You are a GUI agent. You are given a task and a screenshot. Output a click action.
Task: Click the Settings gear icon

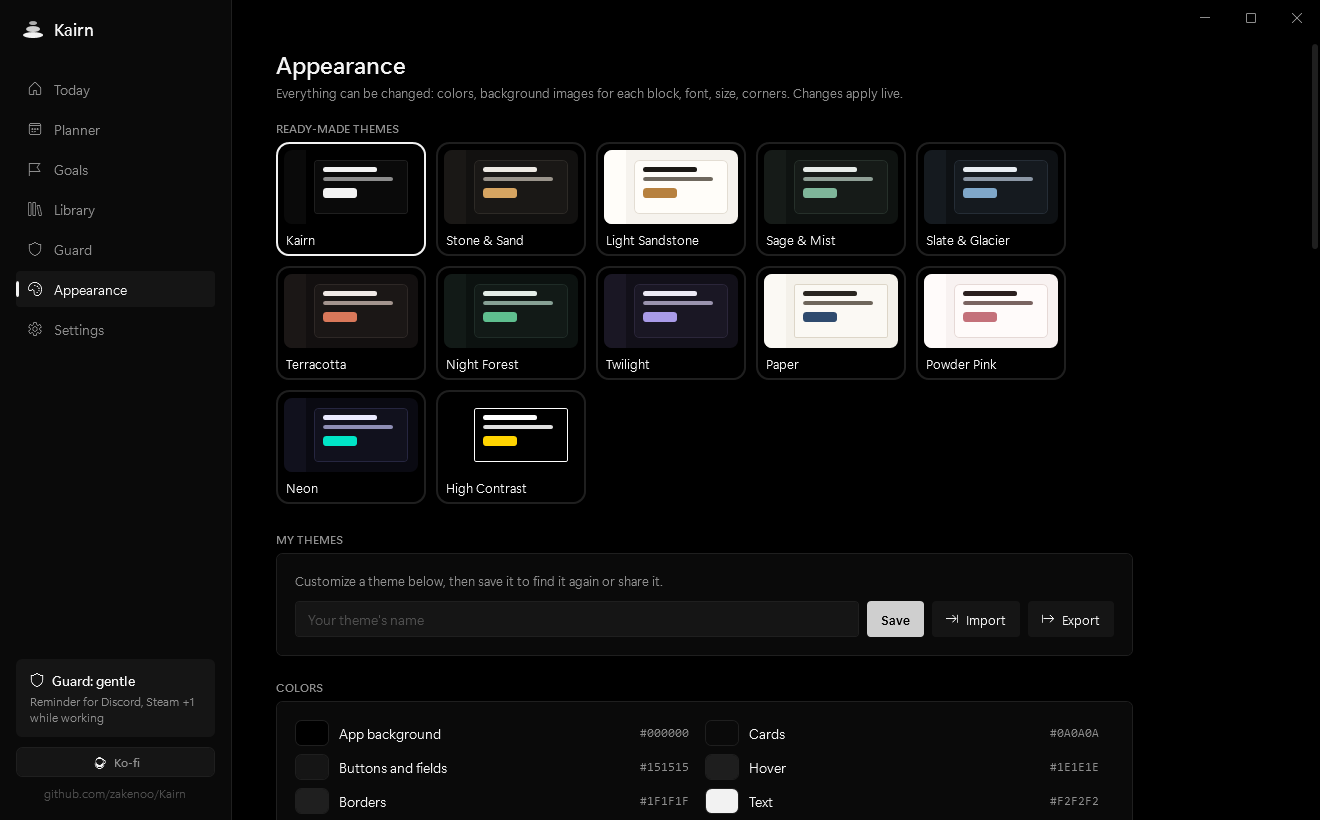click(35, 329)
